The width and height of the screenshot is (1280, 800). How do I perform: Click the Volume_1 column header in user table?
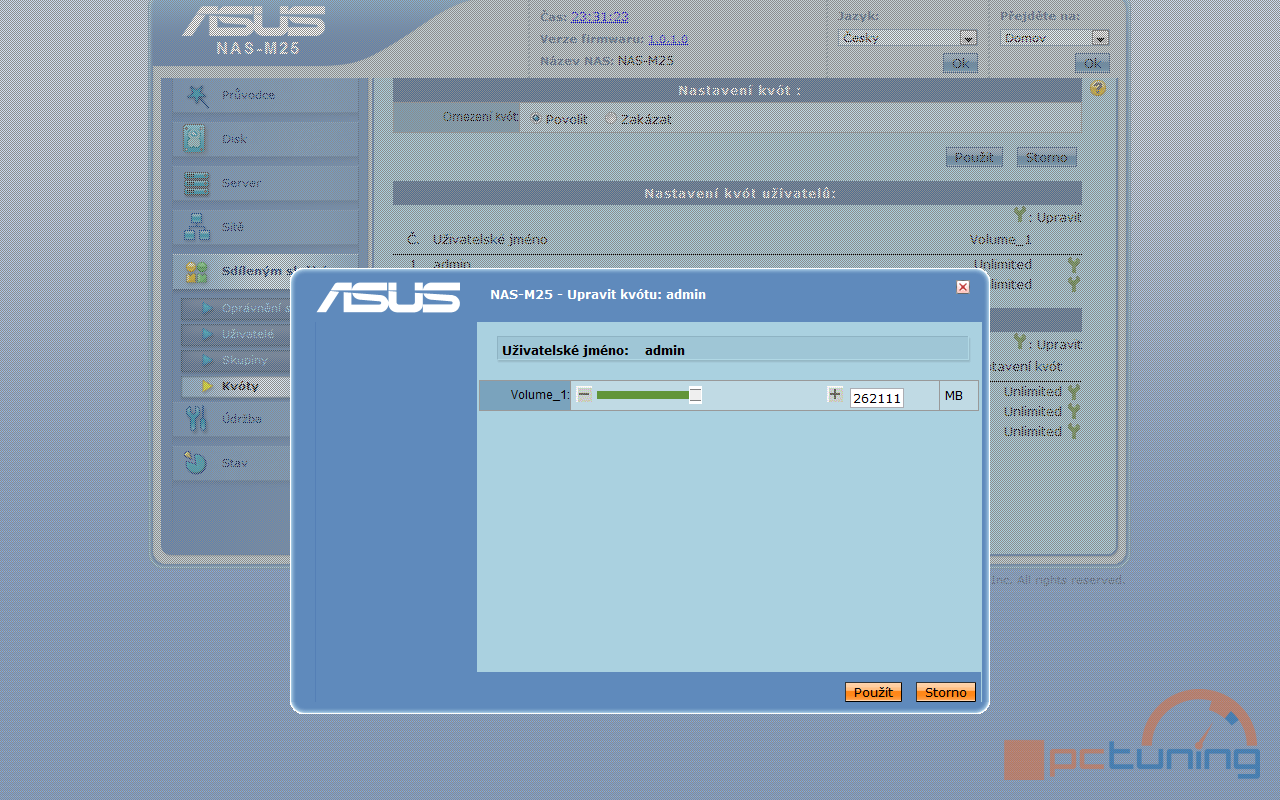(x=1000, y=240)
